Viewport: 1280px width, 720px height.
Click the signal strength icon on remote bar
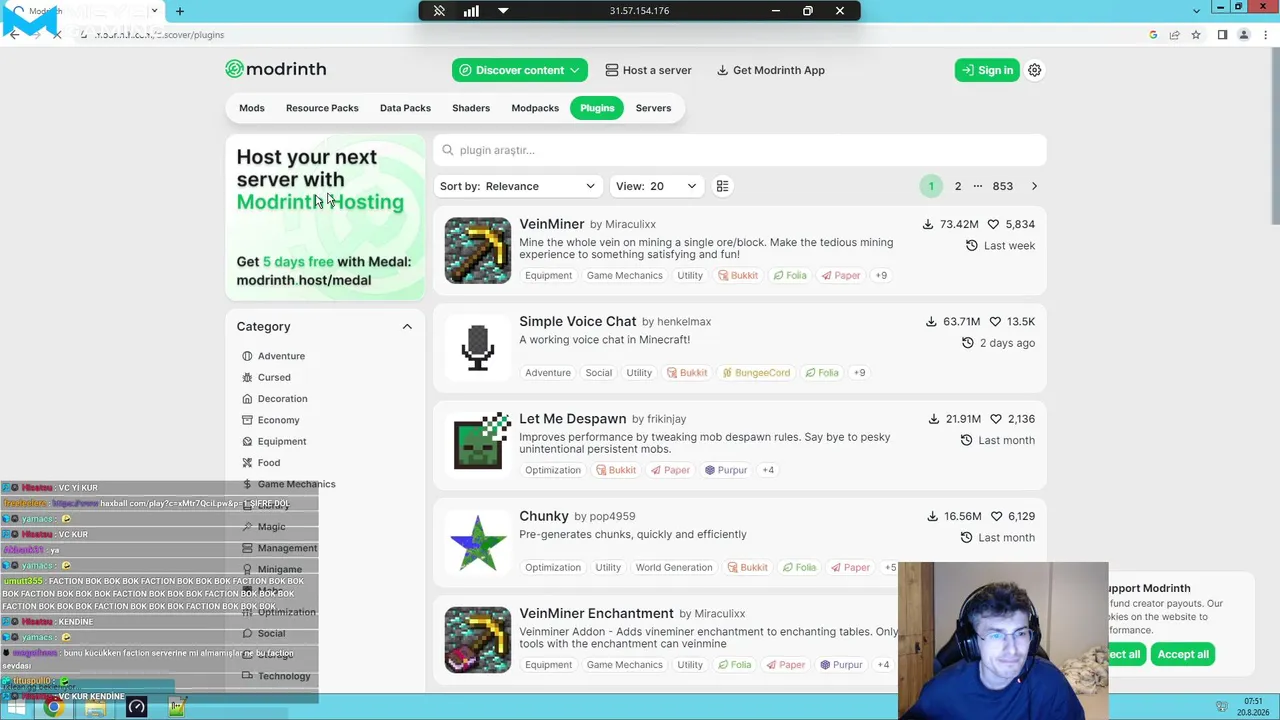coord(471,11)
